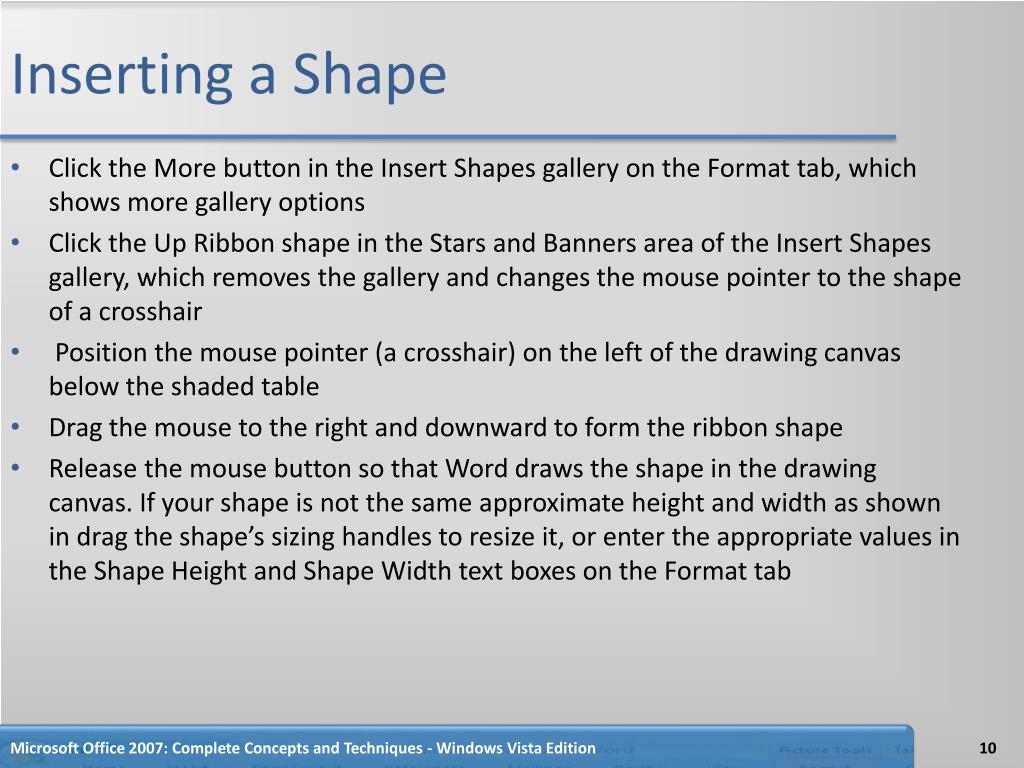This screenshot has width=1024, height=768.
Task: Select the bullet starting "Click the Up Ribbon shape"
Action: [x=505, y=277]
